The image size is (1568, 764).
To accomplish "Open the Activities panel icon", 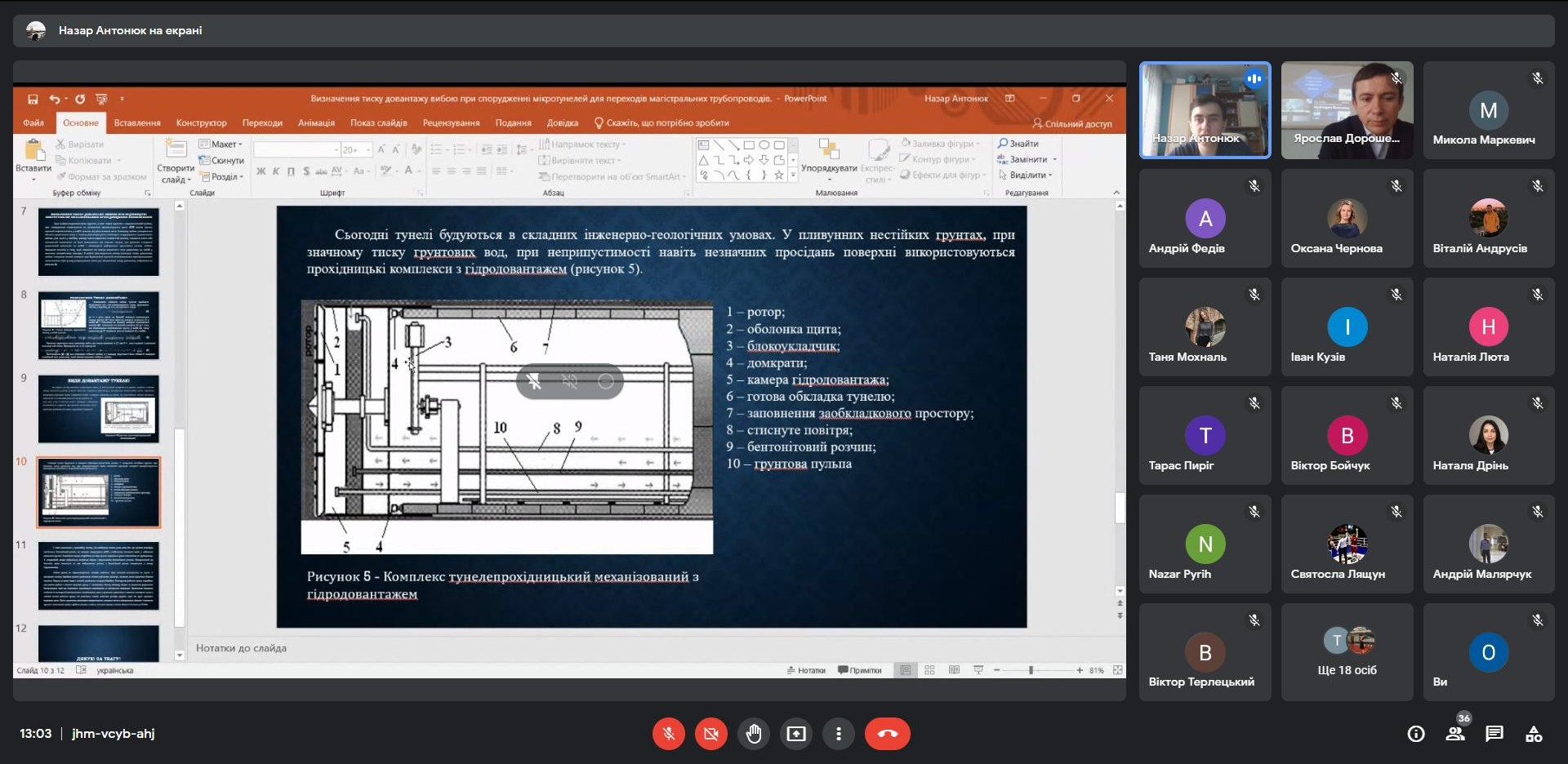I will [x=1534, y=734].
